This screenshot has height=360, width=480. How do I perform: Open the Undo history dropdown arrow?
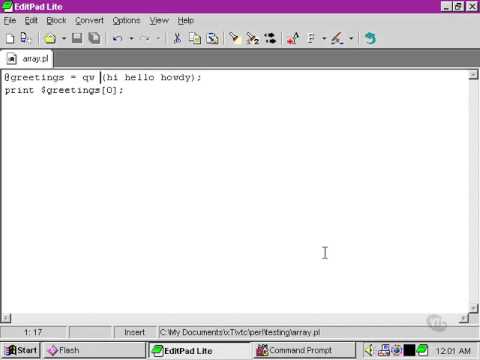pos(131,39)
